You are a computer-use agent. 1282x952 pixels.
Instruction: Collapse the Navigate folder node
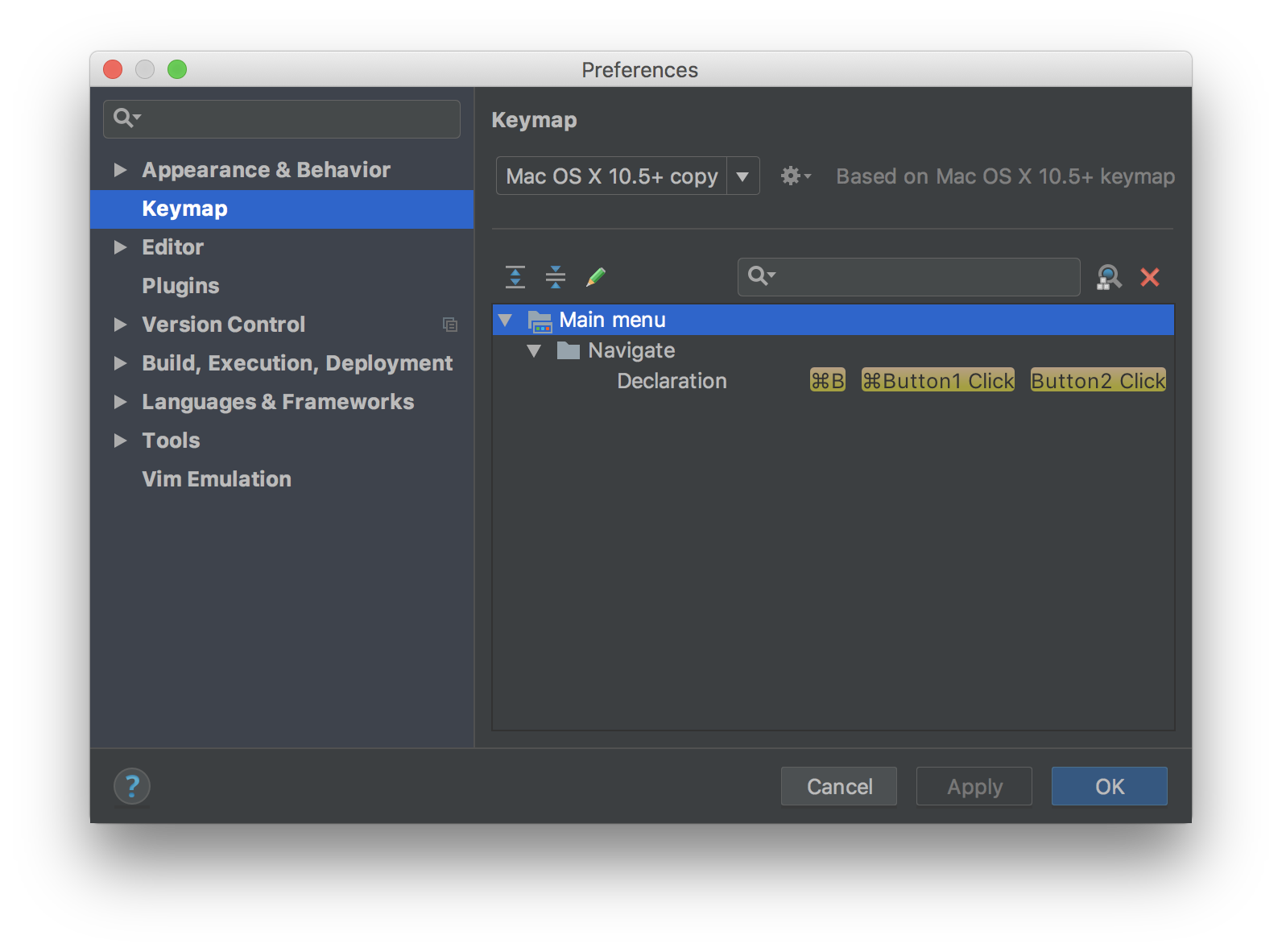pos(534,350)
